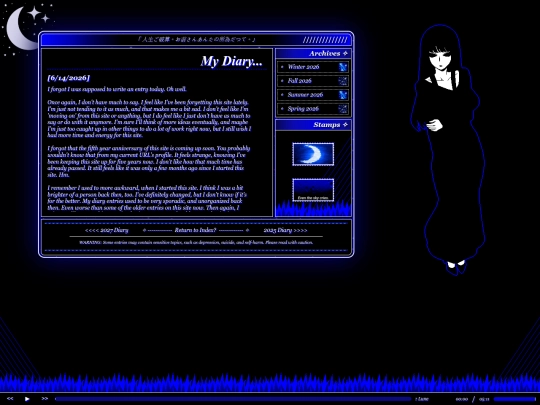The width and height of the screenshot is (540, 405).
Task: Seek within the song progress bar
Action: [233, 399]
